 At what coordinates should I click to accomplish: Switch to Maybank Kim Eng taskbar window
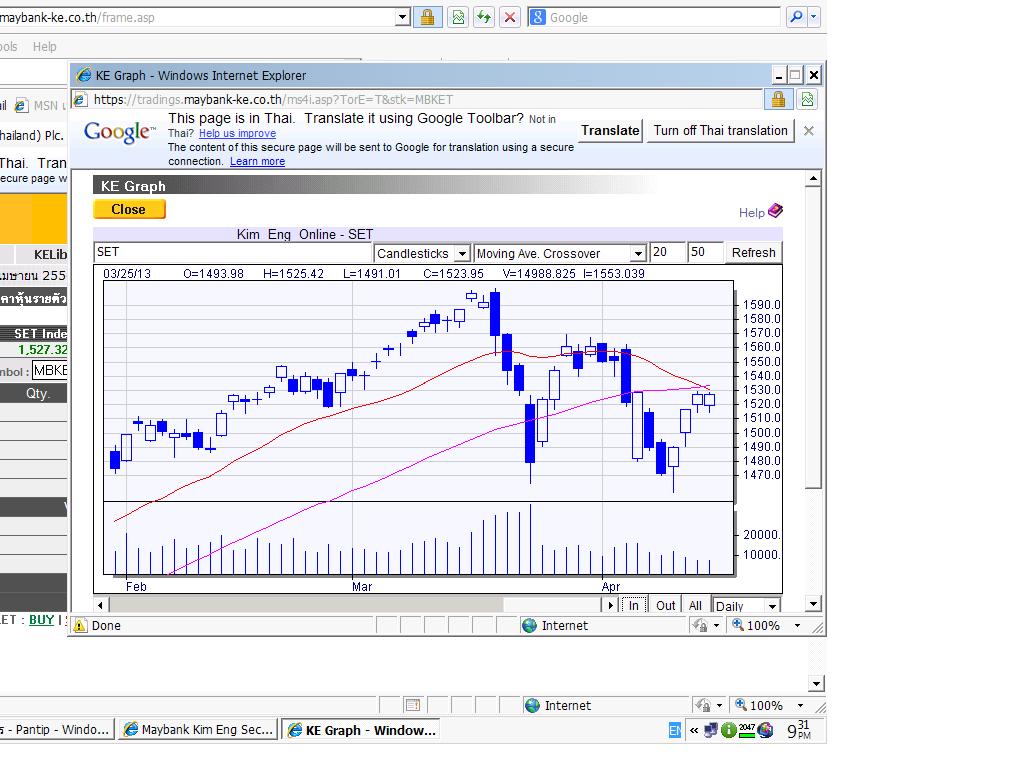click(x=197, y=730)
